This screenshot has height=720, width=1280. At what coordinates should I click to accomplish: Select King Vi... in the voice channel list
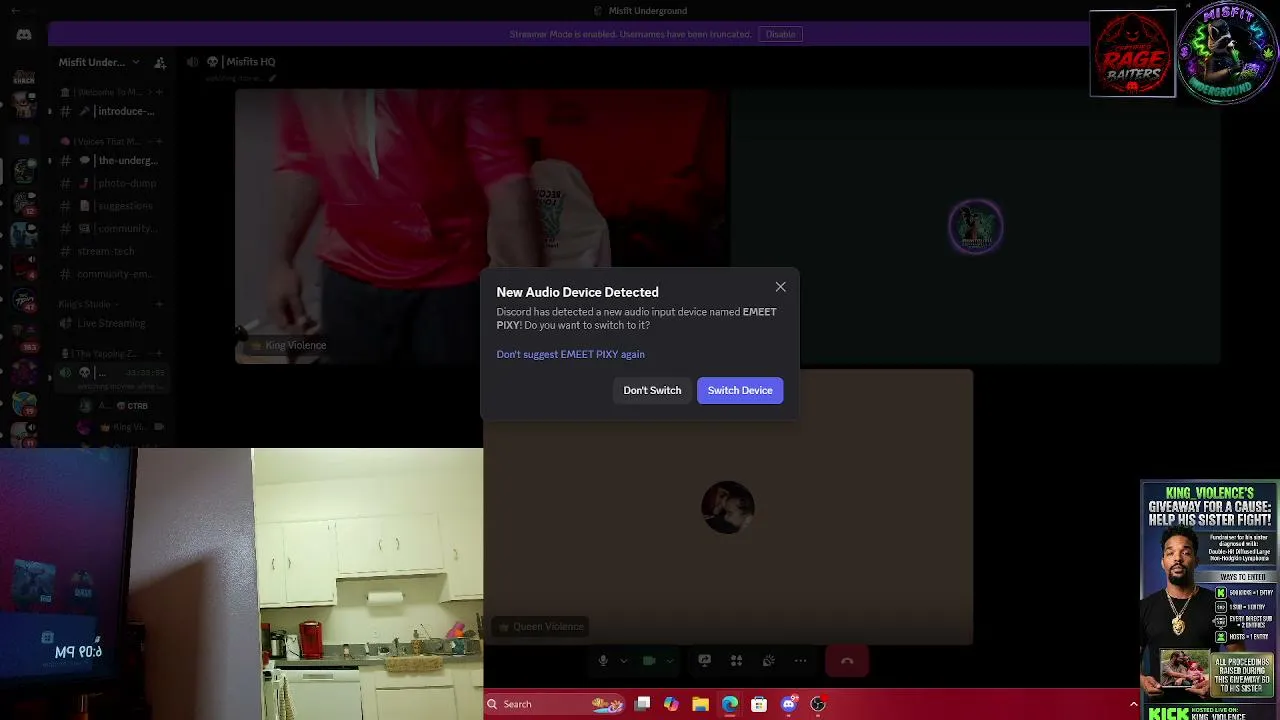[x=120, y=427]
